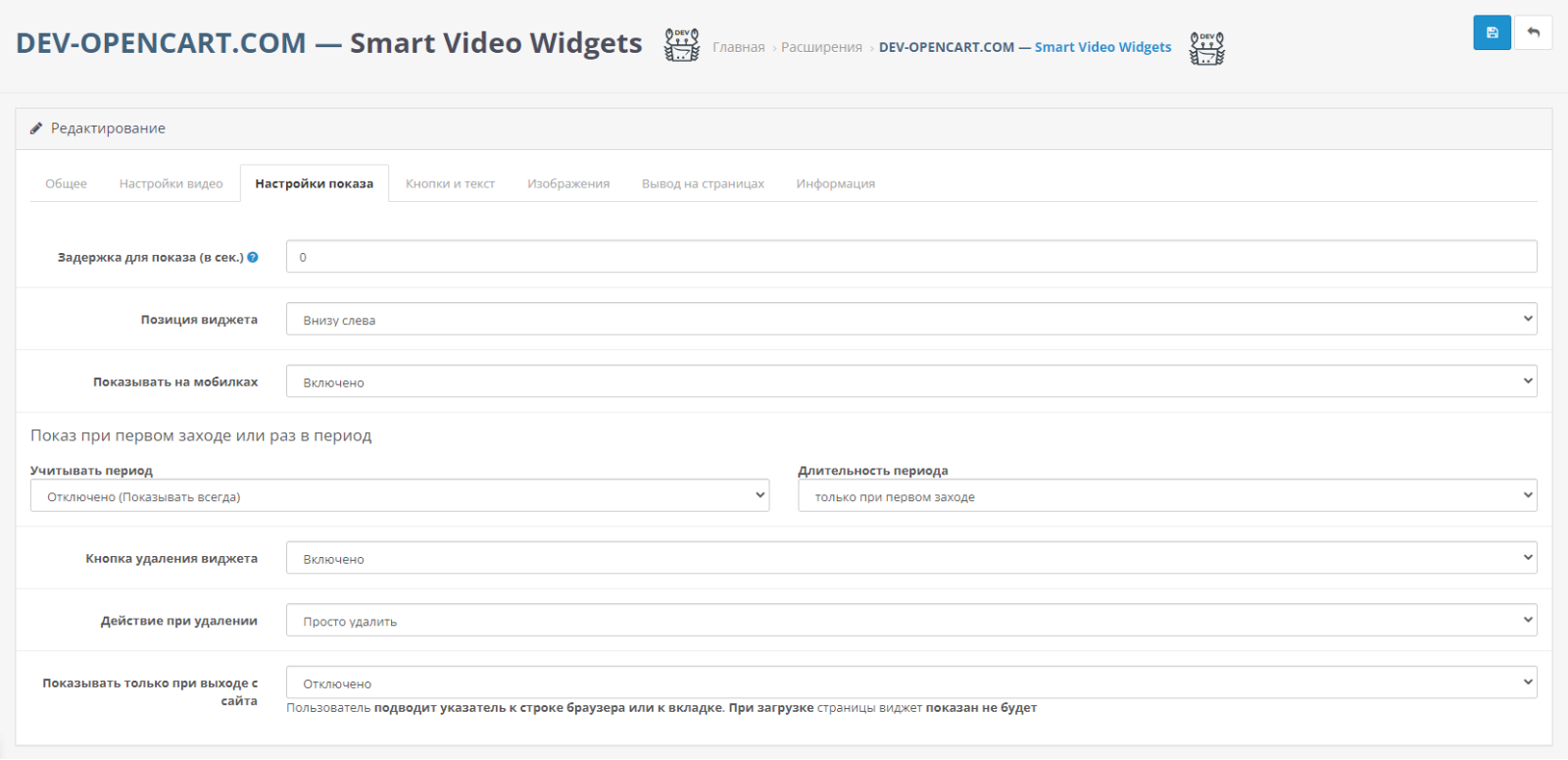
Task: Click the page title DEV-OPENCART.COM heading
Action: click(329, 43)
